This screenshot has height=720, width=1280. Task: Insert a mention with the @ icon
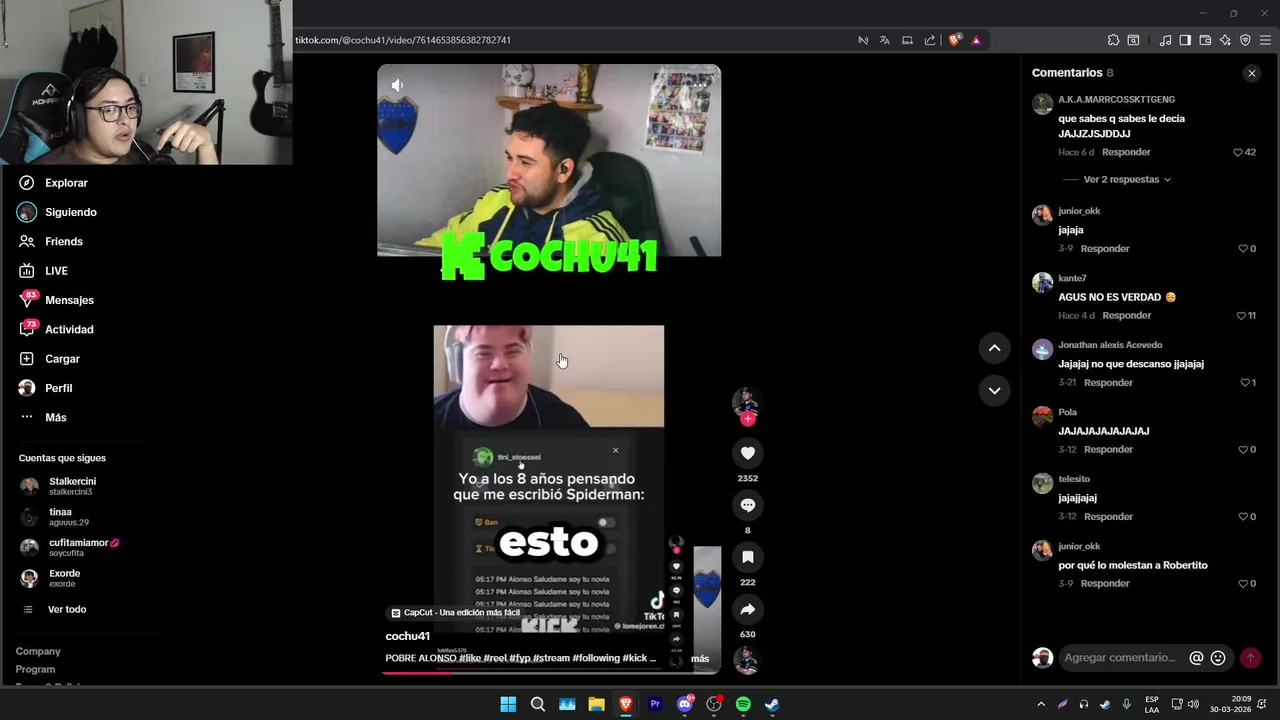coord(1196,658)
